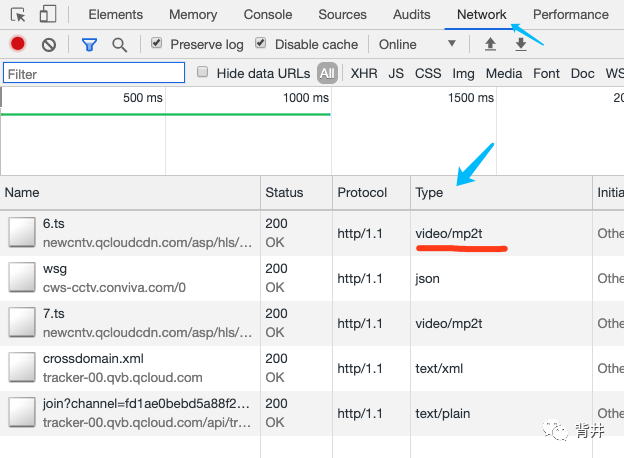This screenshot has height=458, width=624.
Task: Select the Network tab
Action: coord(482,15)
